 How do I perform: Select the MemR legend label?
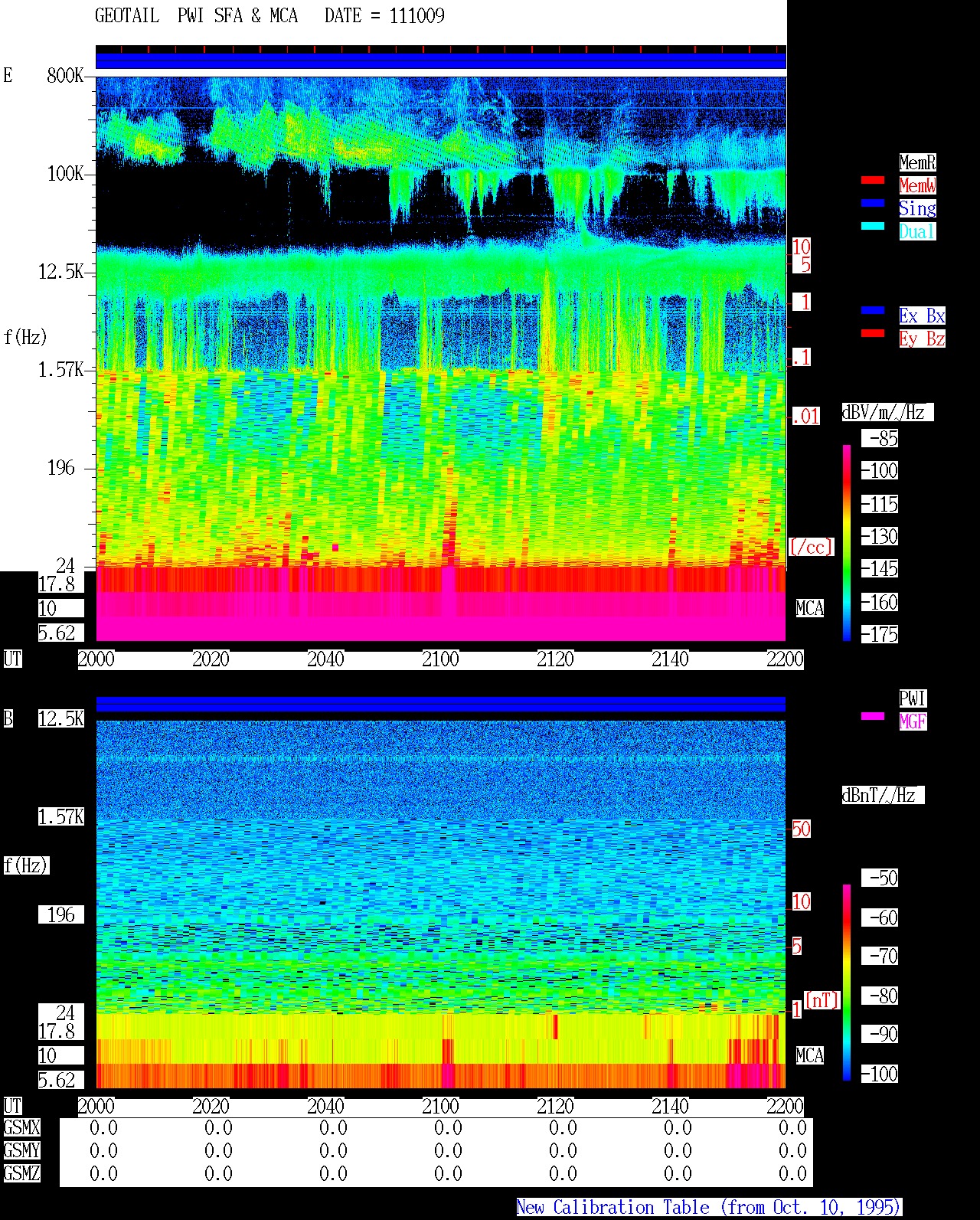point(917,162)
